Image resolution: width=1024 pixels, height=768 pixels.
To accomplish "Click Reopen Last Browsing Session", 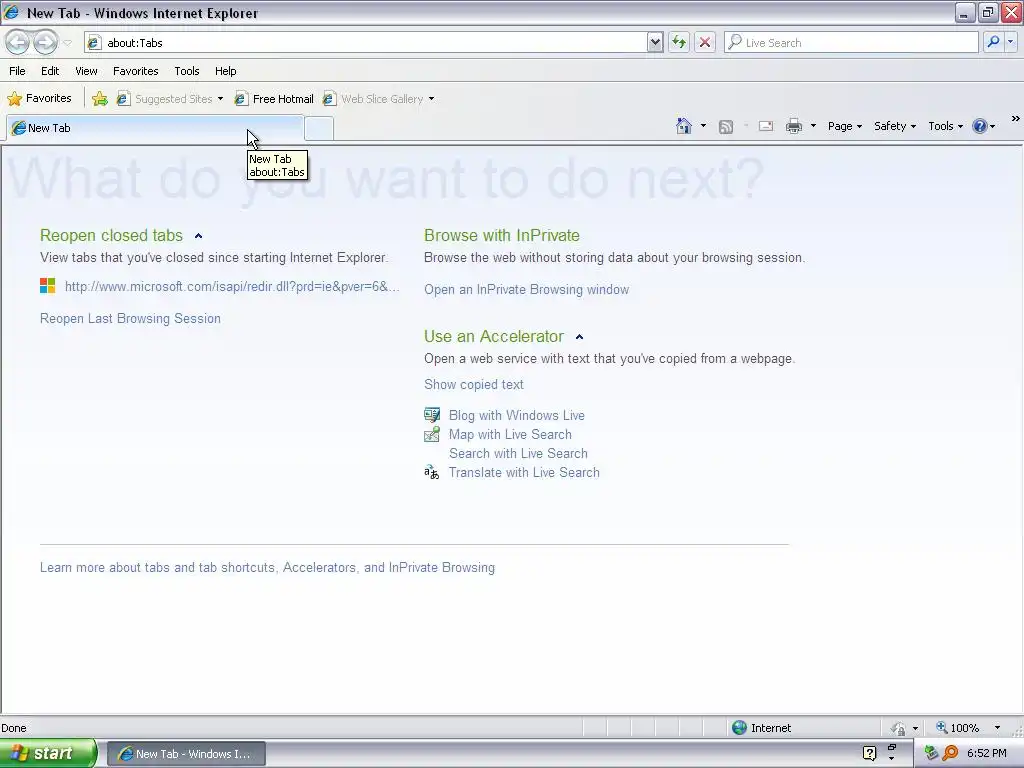I will click(x=130, y=319).
